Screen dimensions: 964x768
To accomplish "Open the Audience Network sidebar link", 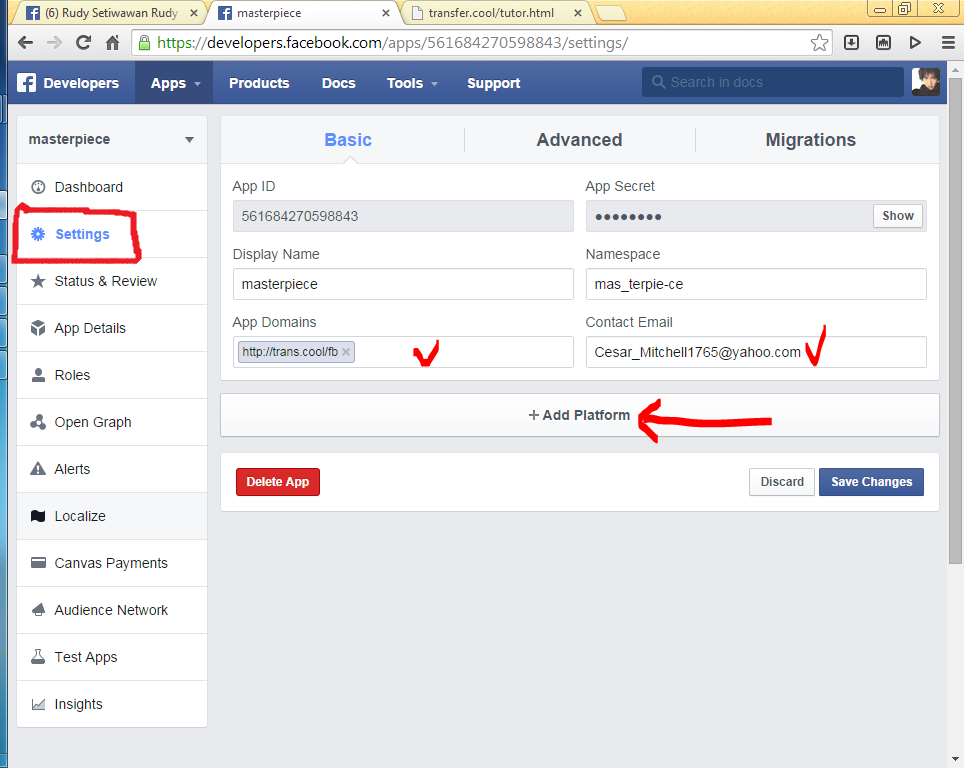I will (112, 610).
